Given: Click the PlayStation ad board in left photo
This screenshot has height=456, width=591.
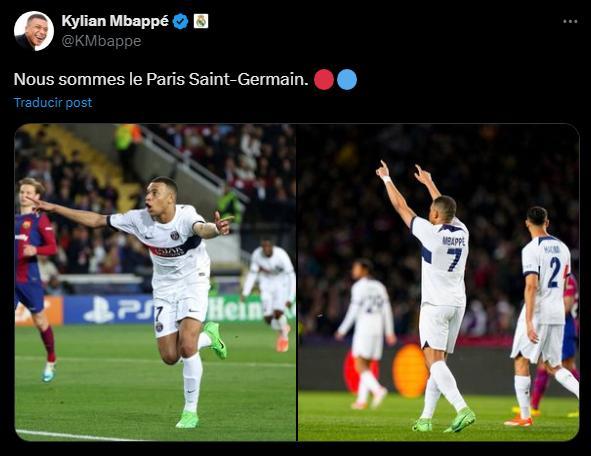Looking at the screenshot, I should (x=109, y=310).
